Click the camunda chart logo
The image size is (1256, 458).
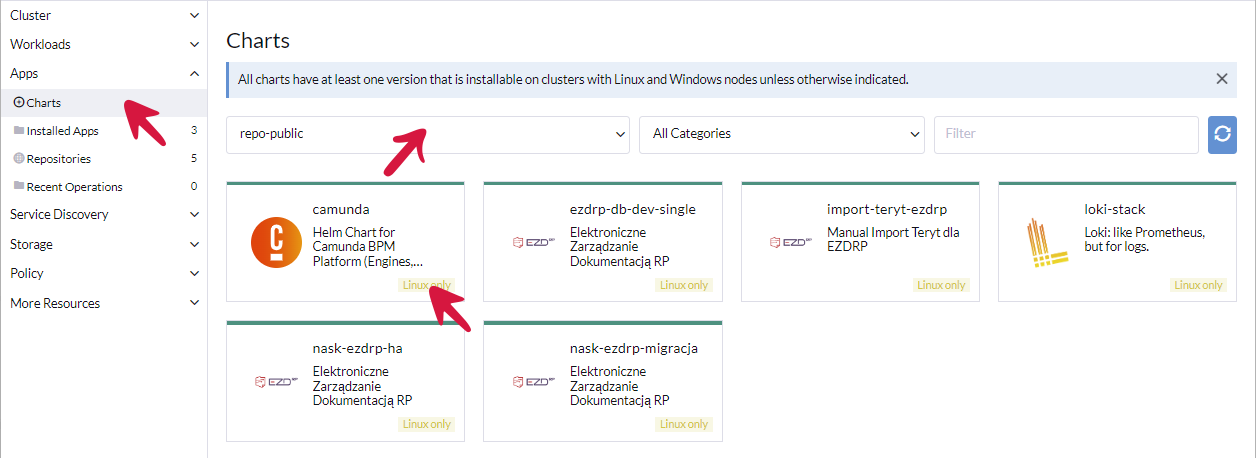(275, 243)
